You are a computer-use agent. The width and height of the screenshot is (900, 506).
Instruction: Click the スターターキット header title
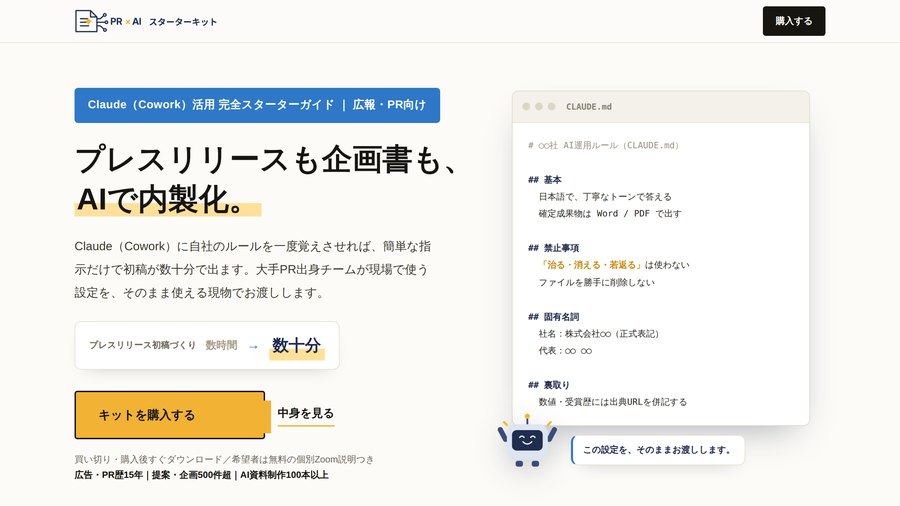[x=183, y=22]
